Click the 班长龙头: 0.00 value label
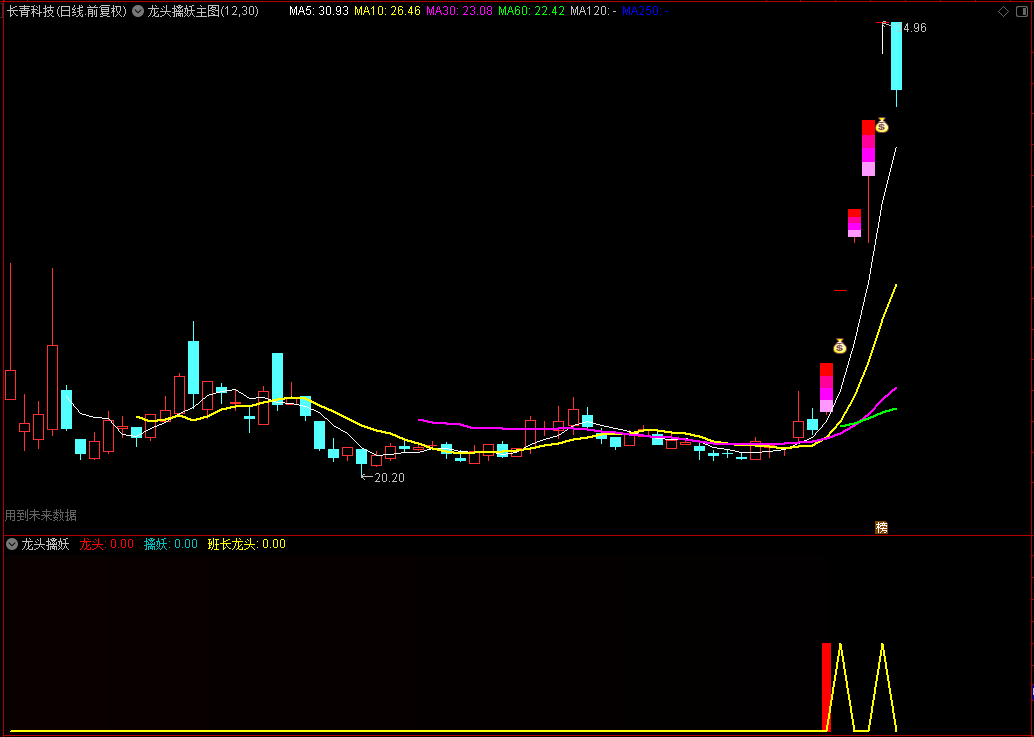 247,544
